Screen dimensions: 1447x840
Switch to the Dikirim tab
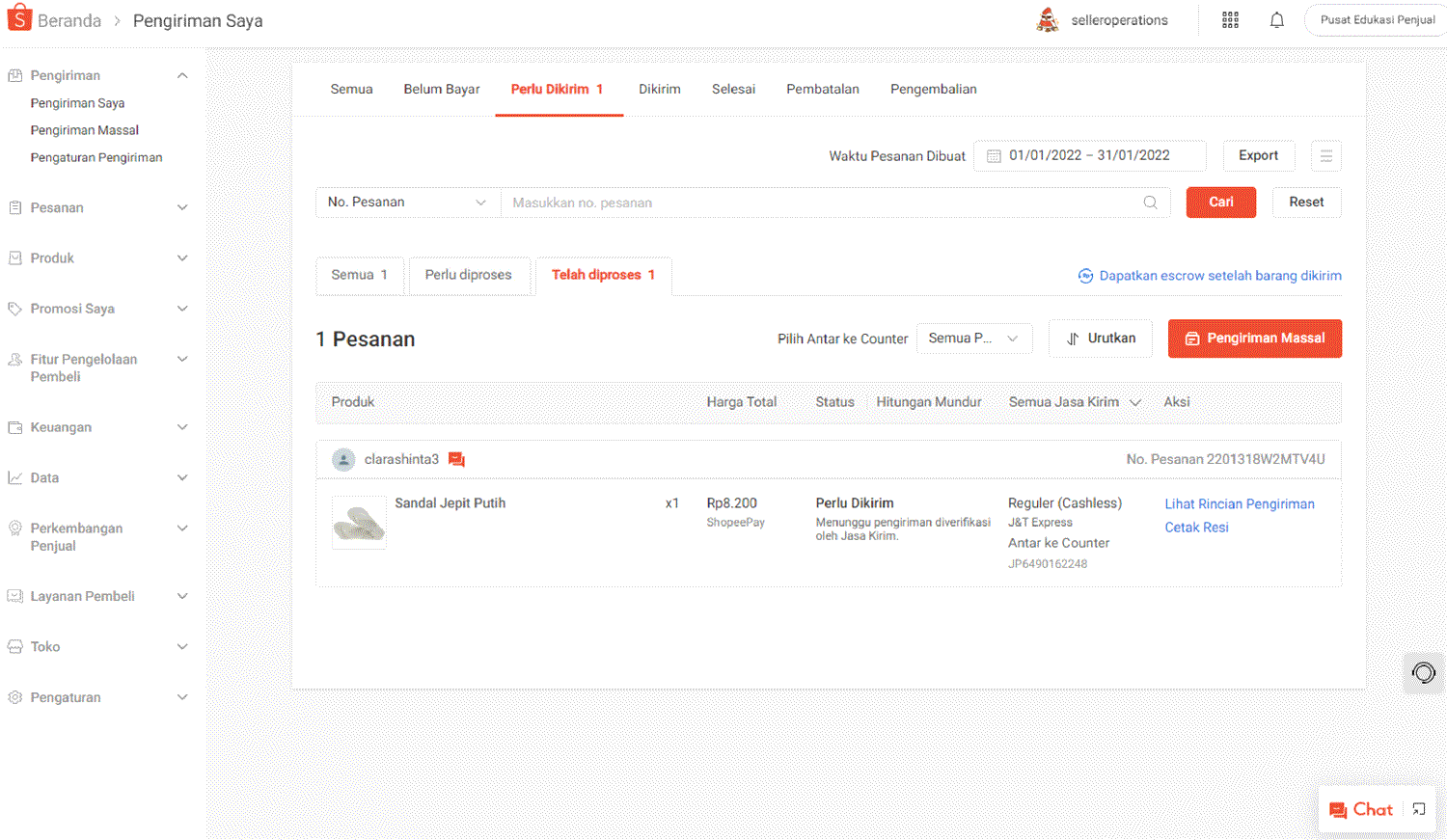click(659, 89)
